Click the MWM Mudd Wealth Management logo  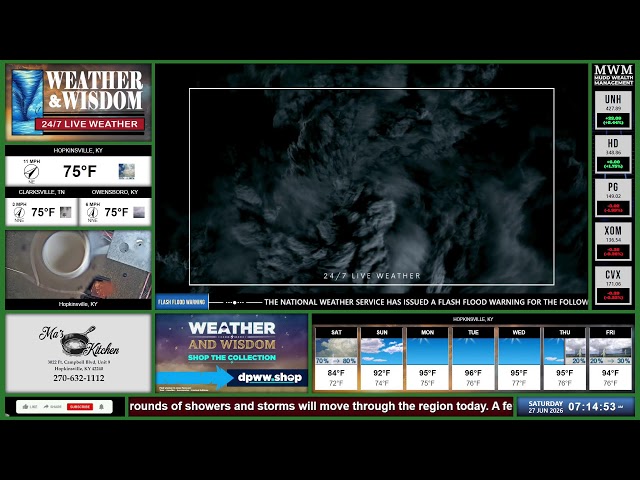(x=613, y=75)
